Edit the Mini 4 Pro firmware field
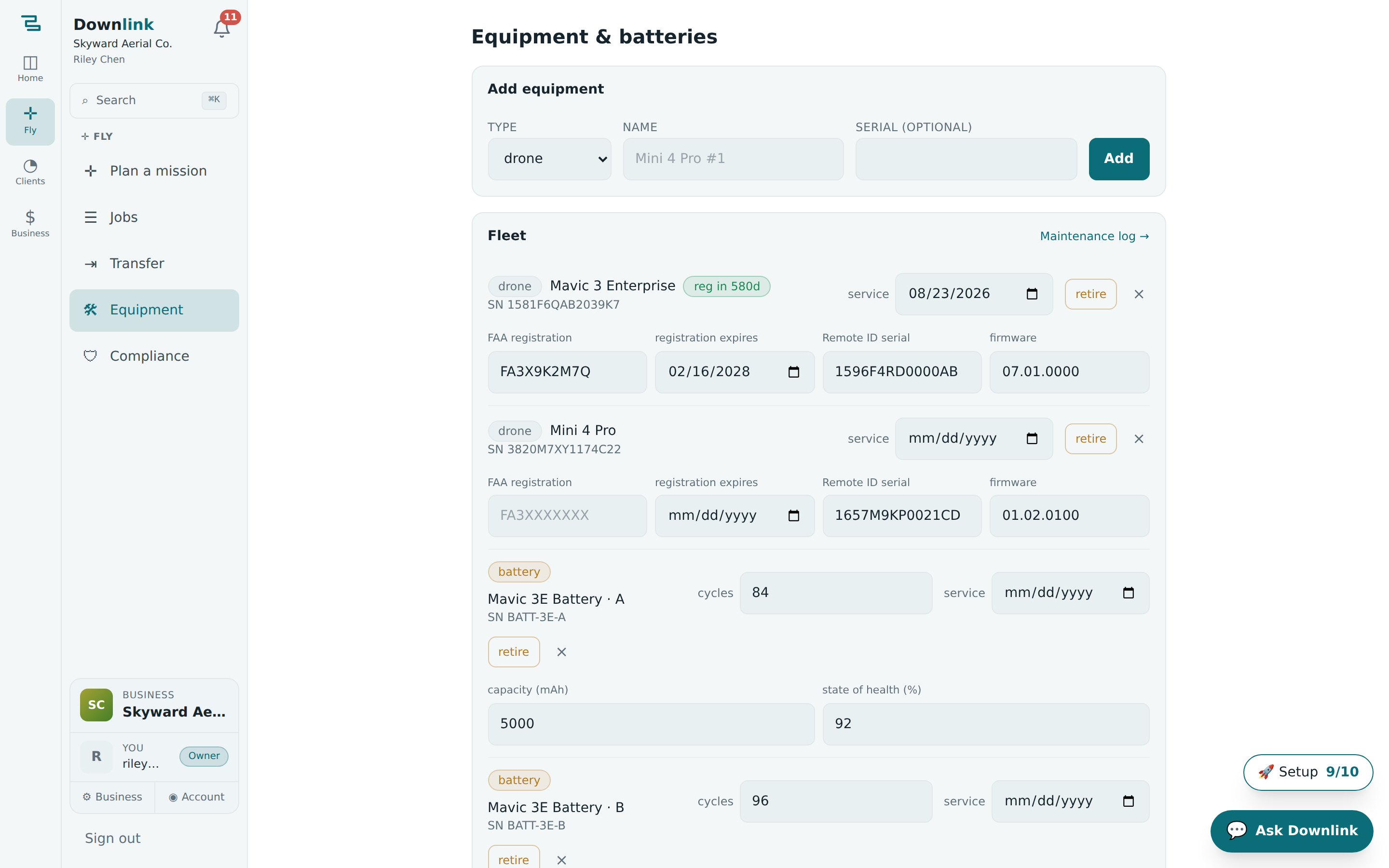The image size is (1389, 868). (x=1069, y=515)
